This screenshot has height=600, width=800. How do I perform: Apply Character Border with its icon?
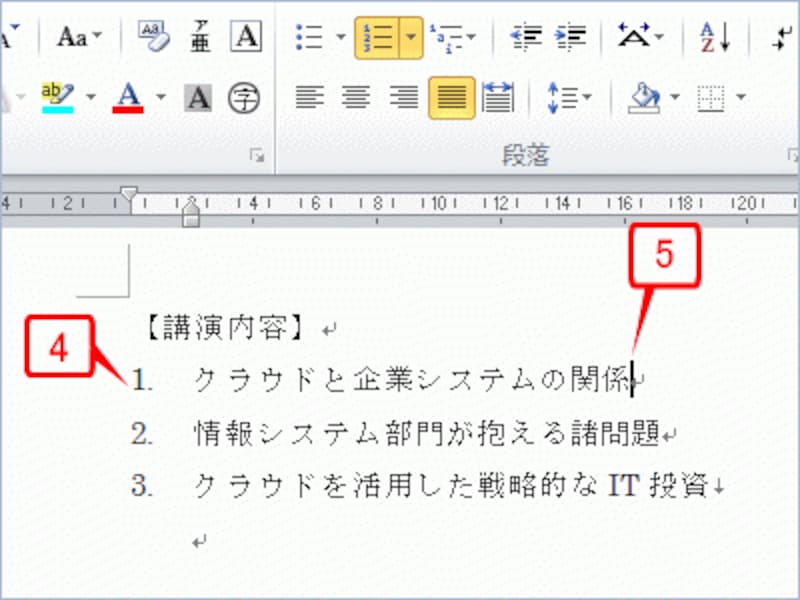pos(246,35)
